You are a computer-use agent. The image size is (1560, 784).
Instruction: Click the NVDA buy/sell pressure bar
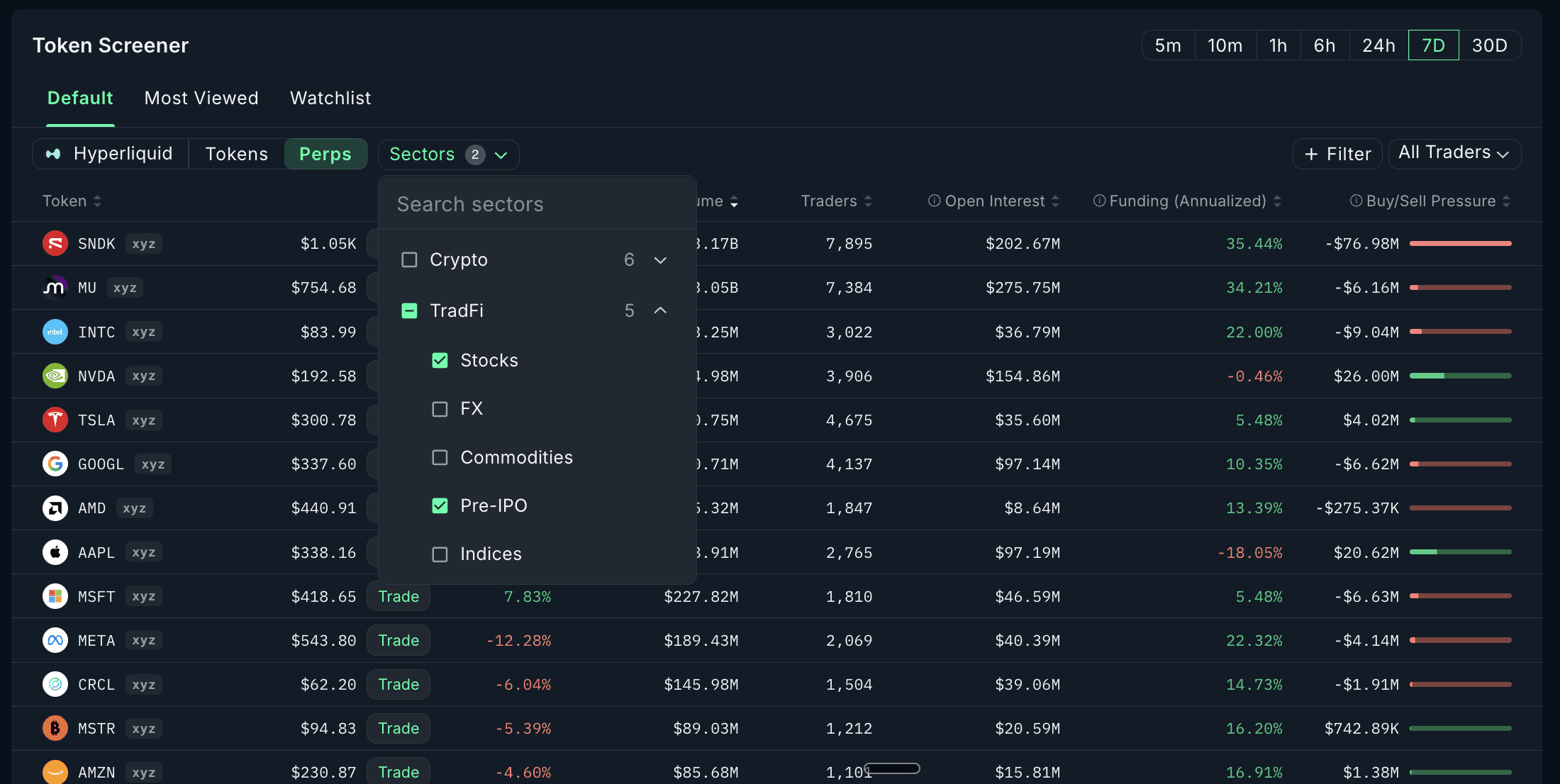click(1461, 376)
